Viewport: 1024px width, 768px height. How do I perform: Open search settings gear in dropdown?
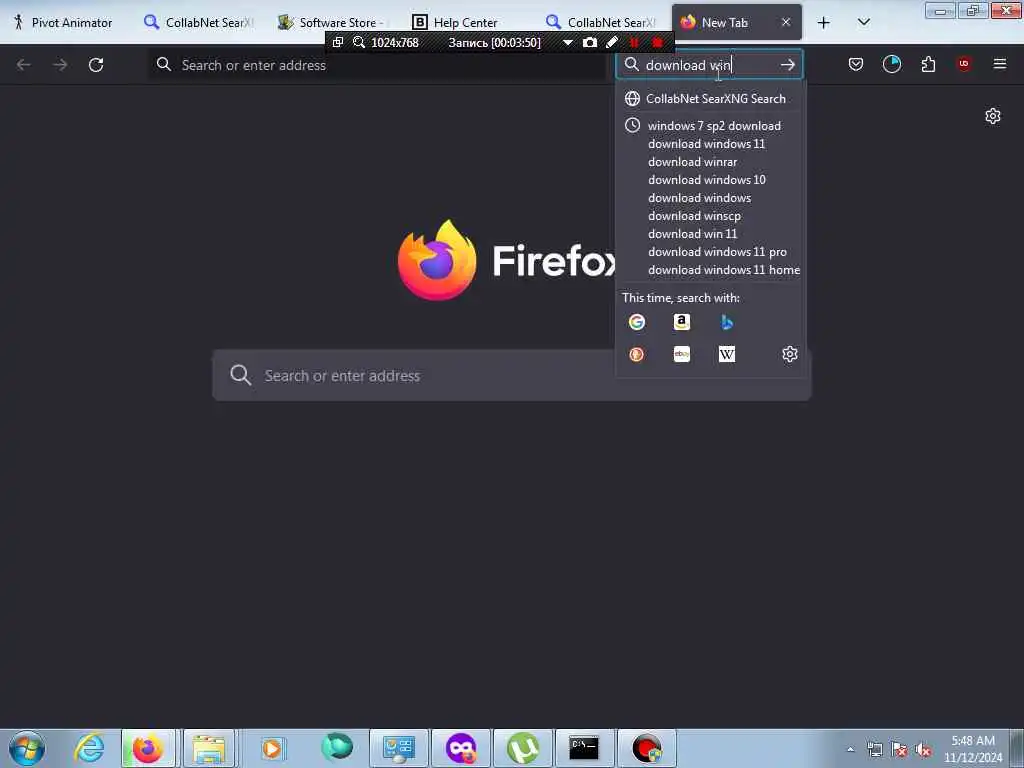(x=790, y=354)
